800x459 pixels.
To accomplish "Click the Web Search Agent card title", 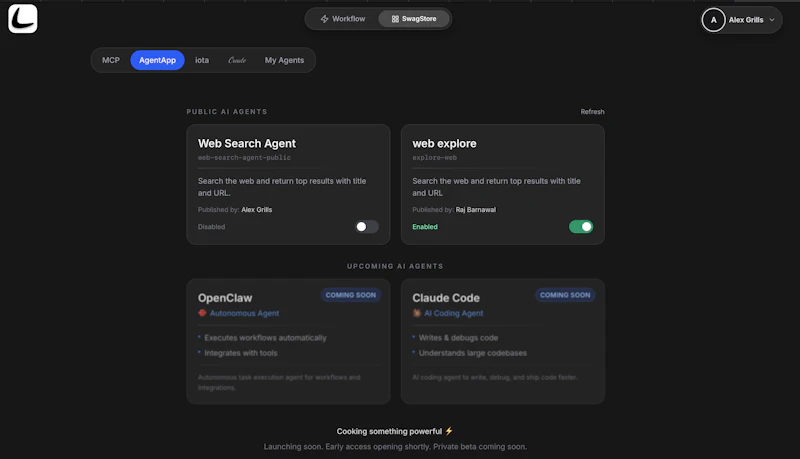I will tap(247, 143).
